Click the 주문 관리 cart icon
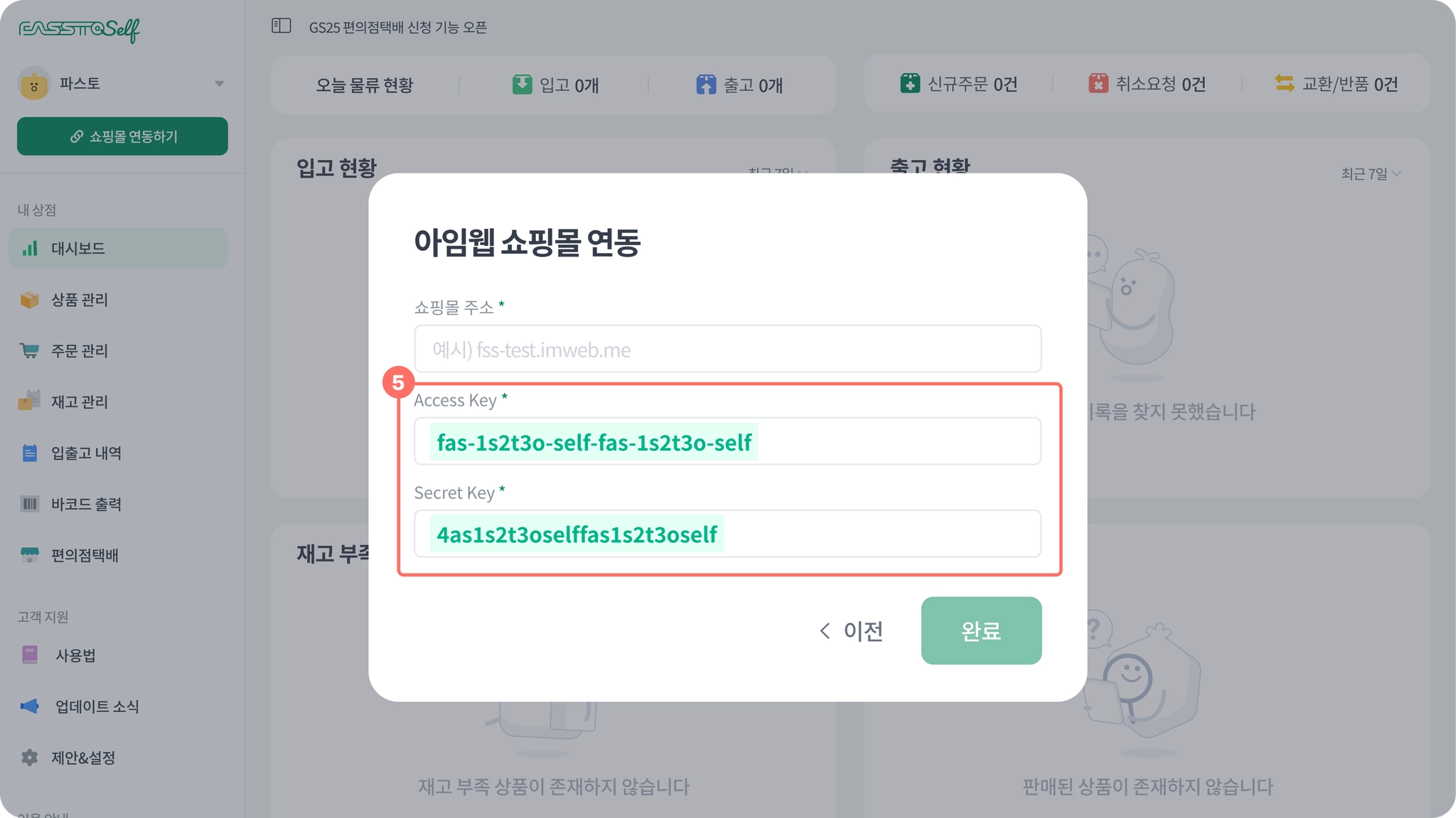Screen dimensions: 1456x818 tap(29, 351)
